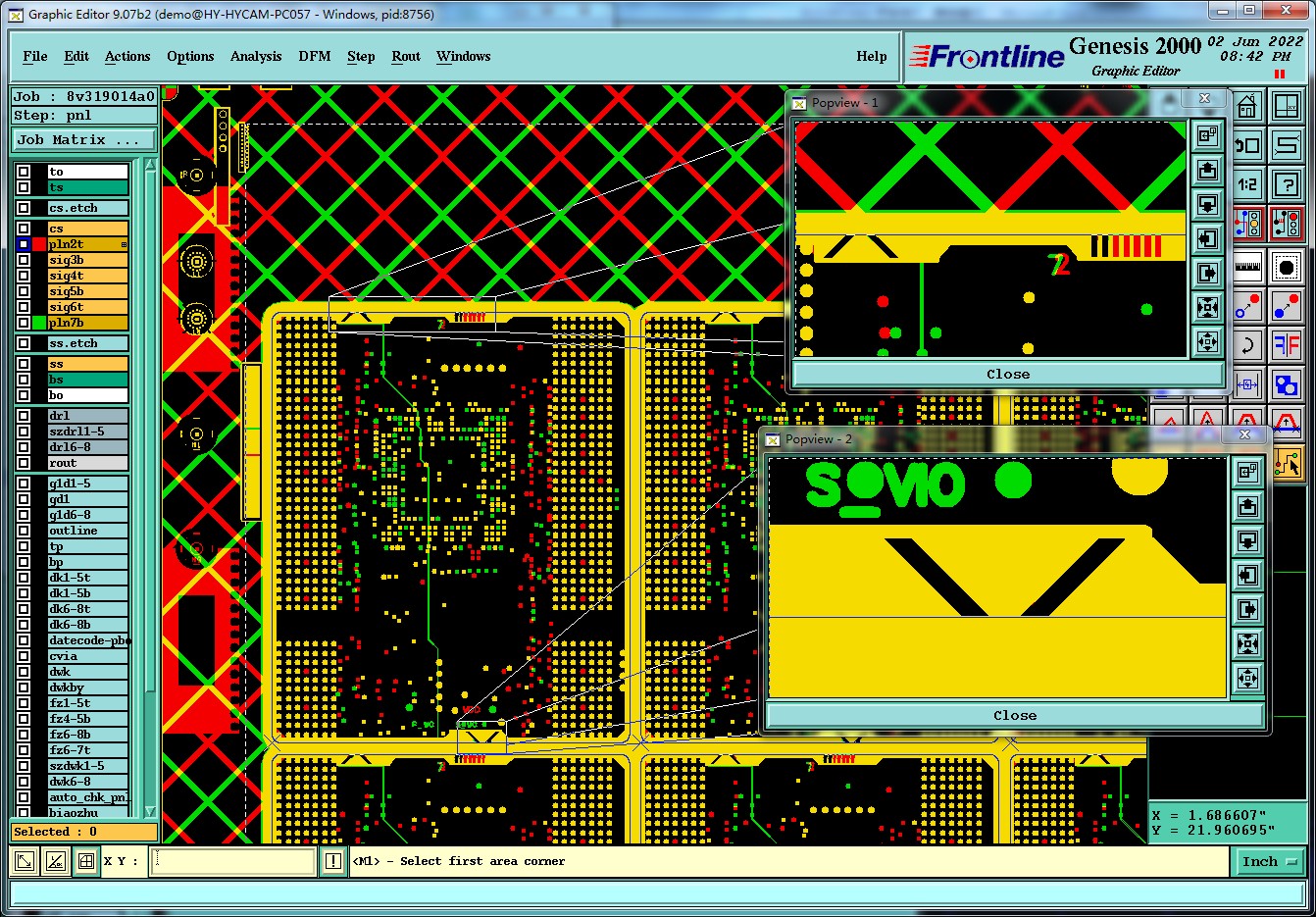Click the curved rotate arrow icon
1316x917 pixels.
[x=1247, y=344]
